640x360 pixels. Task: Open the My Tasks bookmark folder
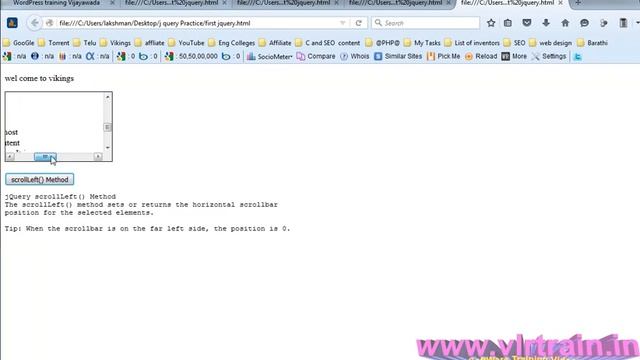(422, 43)
